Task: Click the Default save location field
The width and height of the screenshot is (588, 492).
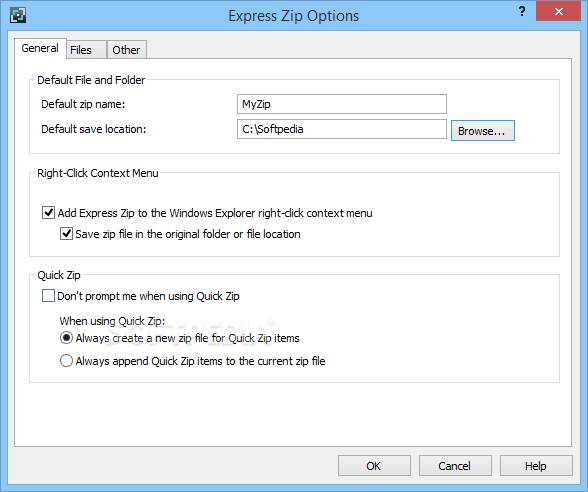Action: 342,129
